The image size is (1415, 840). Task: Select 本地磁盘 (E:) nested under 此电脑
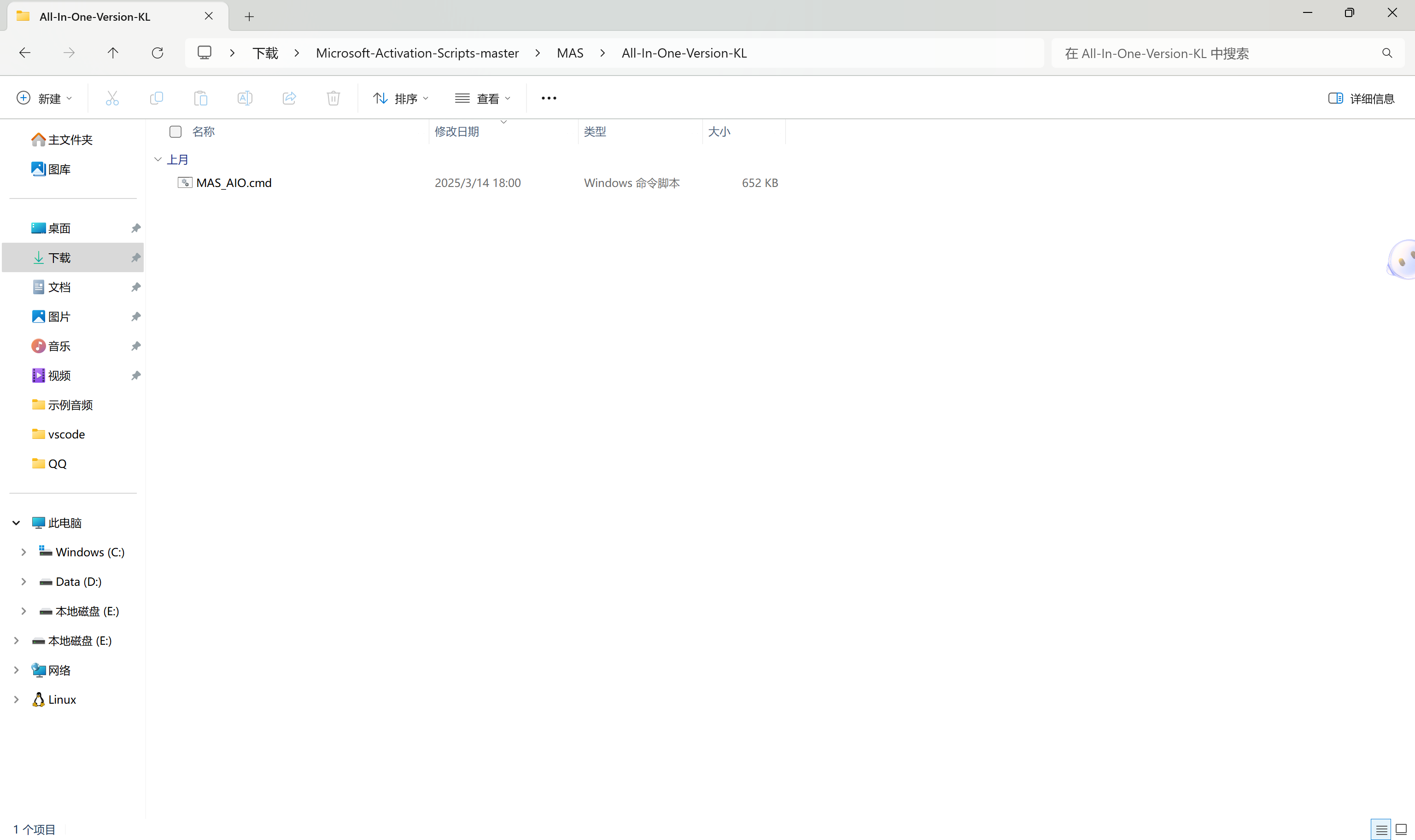[x=79, y=611]
